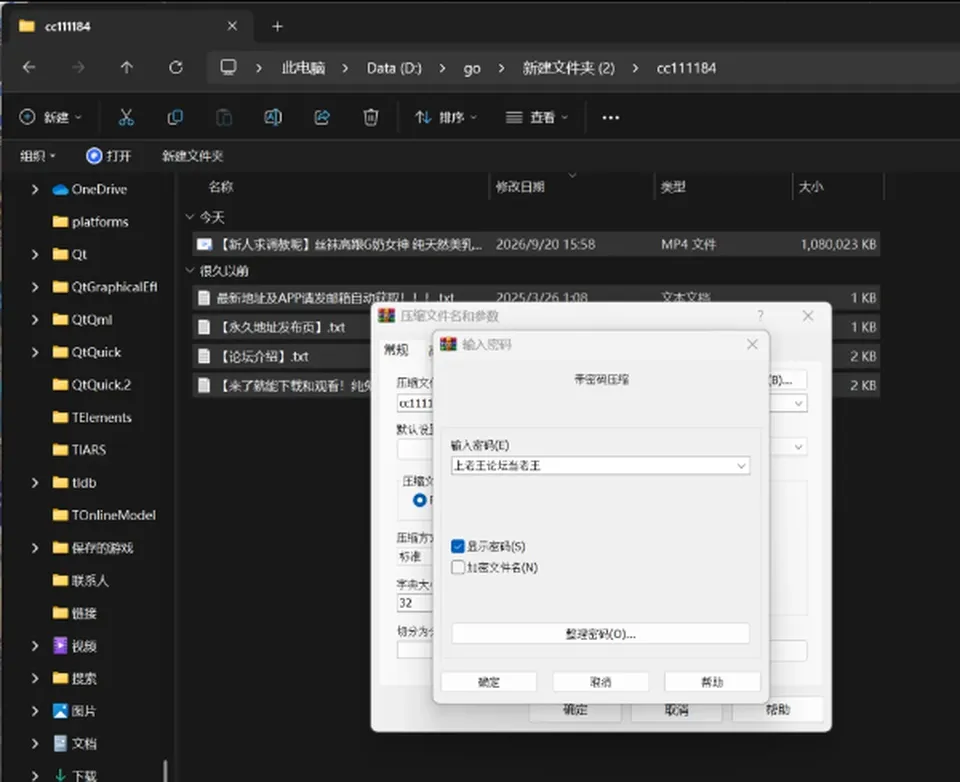Click the 打开 command in command bar

coord(109,156)
